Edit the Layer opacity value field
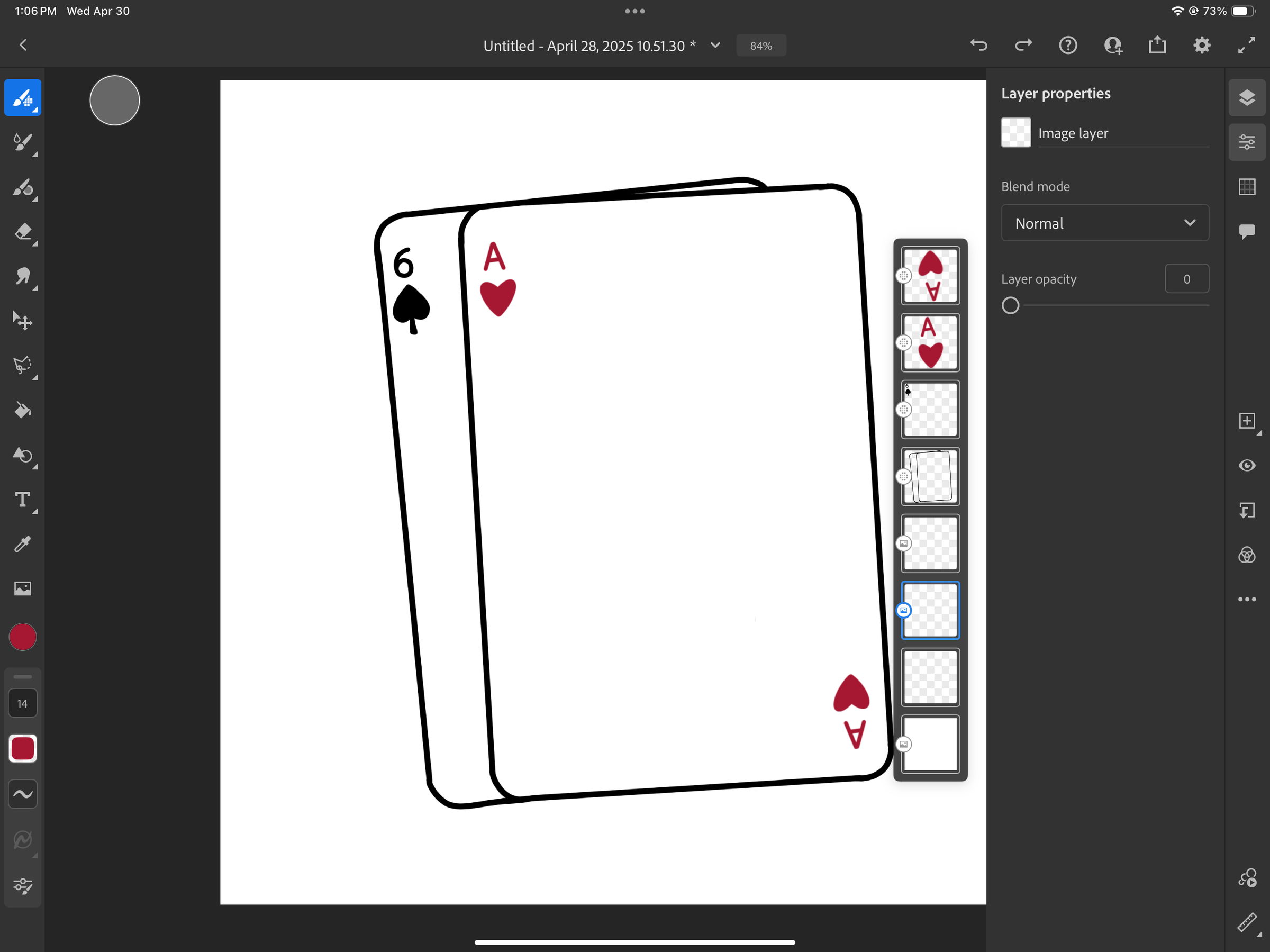 1187,279
